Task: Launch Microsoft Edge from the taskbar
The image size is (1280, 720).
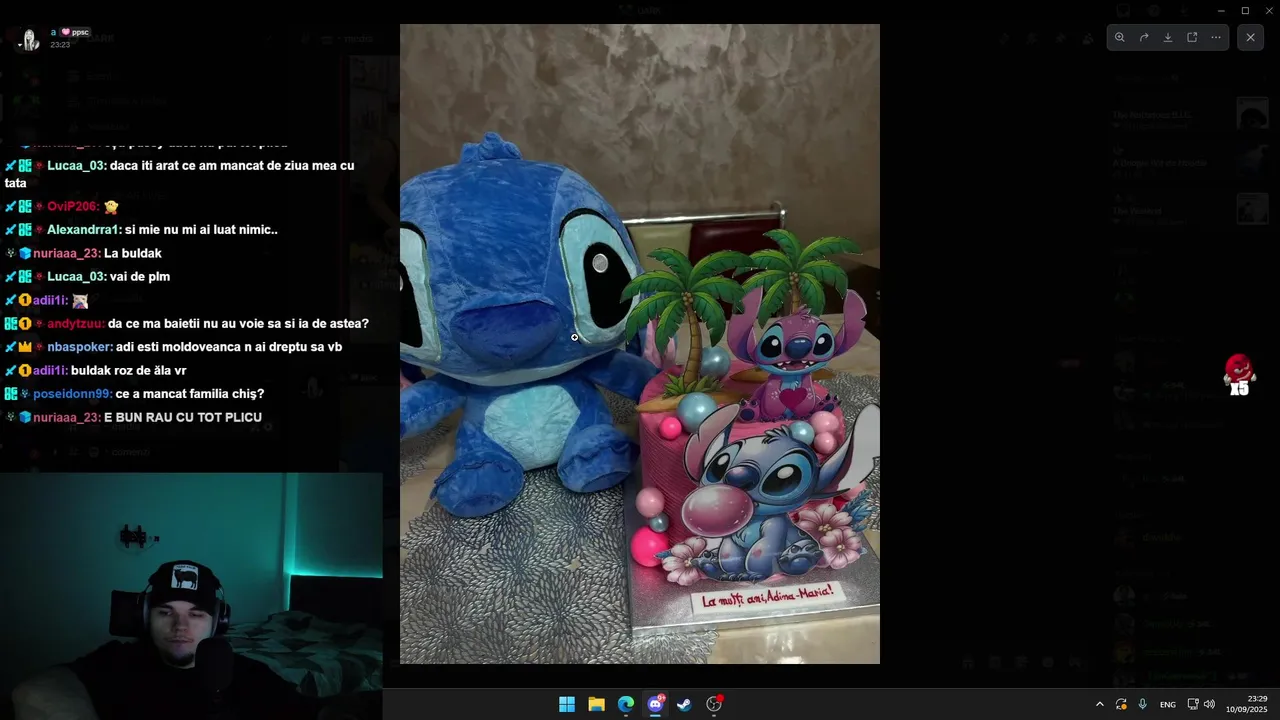Action: pyautogui.click(x=626, y=704)
